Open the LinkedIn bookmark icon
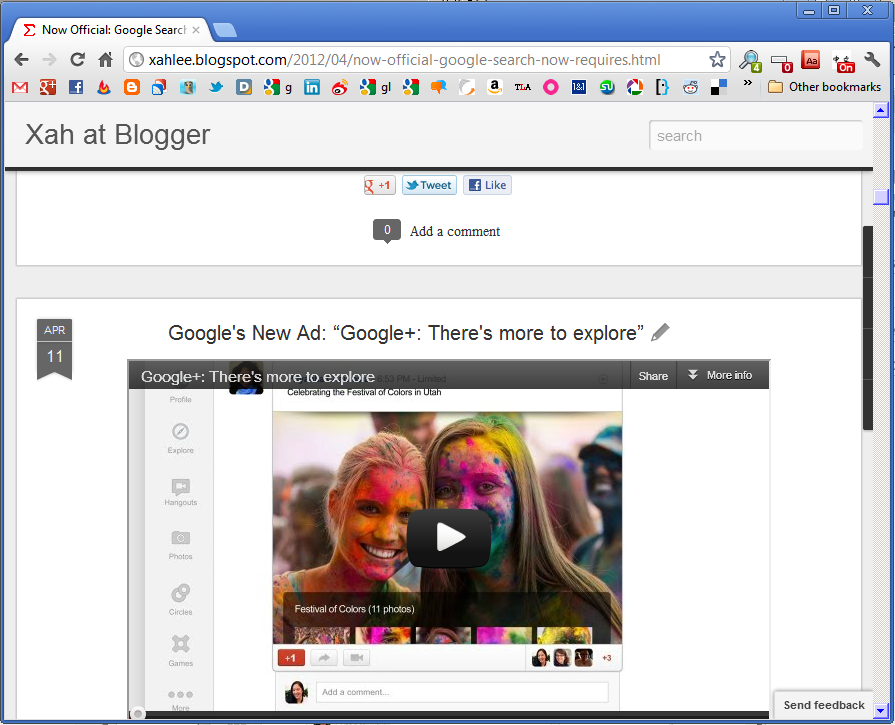The width and height of the screenshot is (895, 725). click(x=312, y=87)
